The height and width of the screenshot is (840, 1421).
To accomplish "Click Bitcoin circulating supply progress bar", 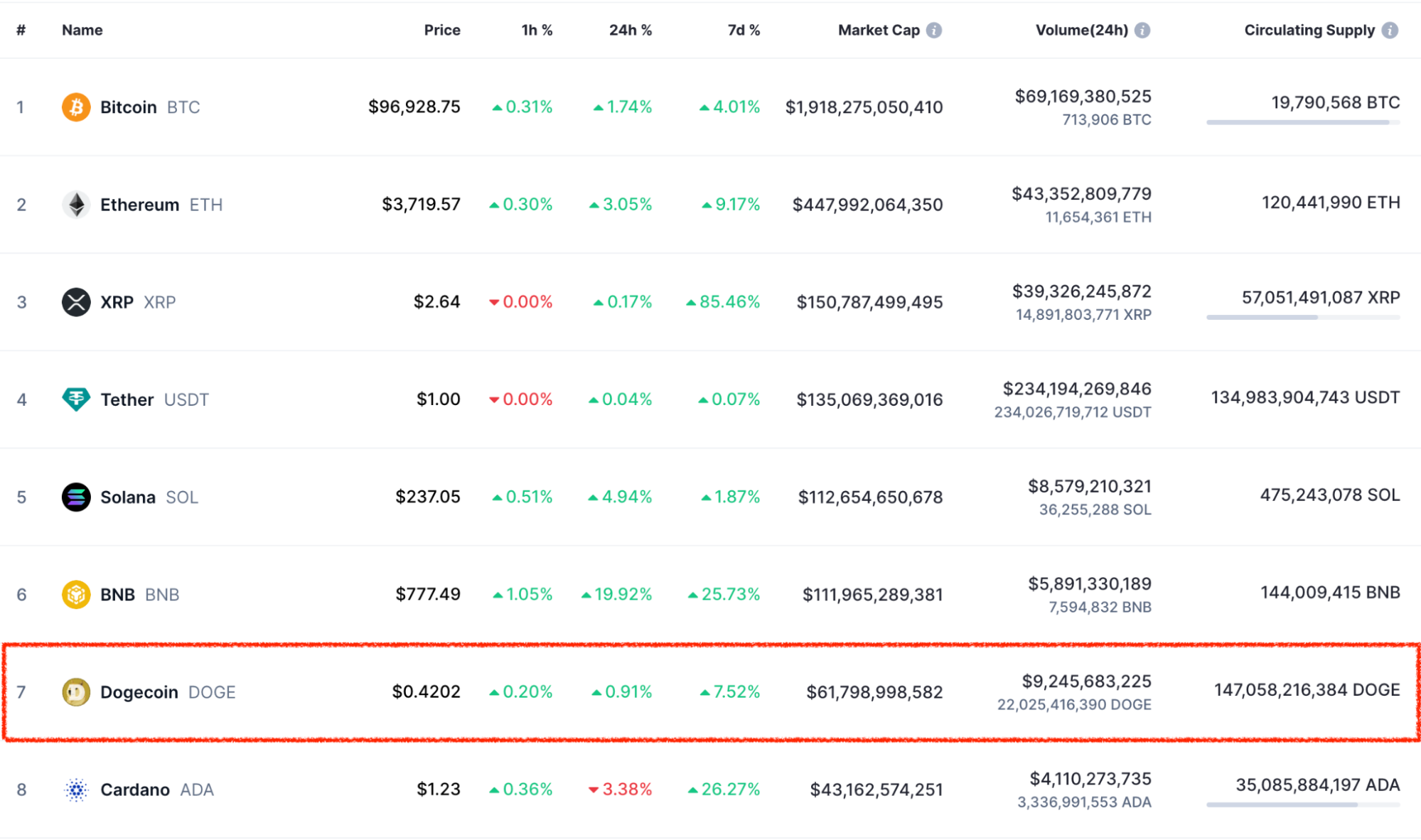I will click(x=1302, y=122).
